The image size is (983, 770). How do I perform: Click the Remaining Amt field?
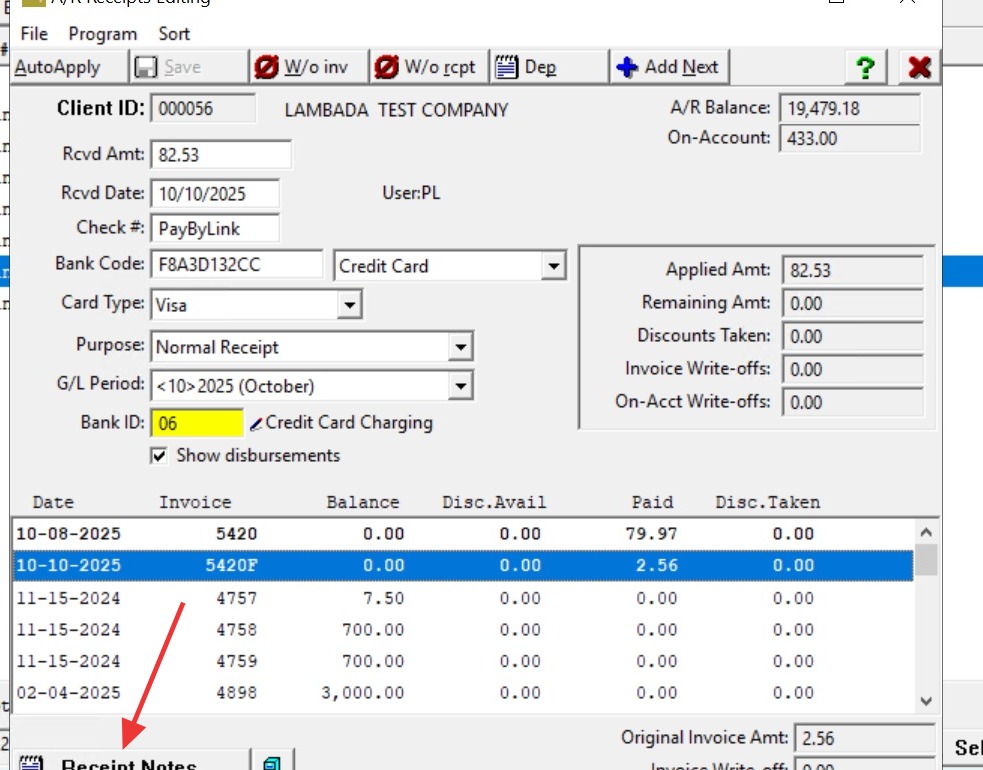coord(853,303)
